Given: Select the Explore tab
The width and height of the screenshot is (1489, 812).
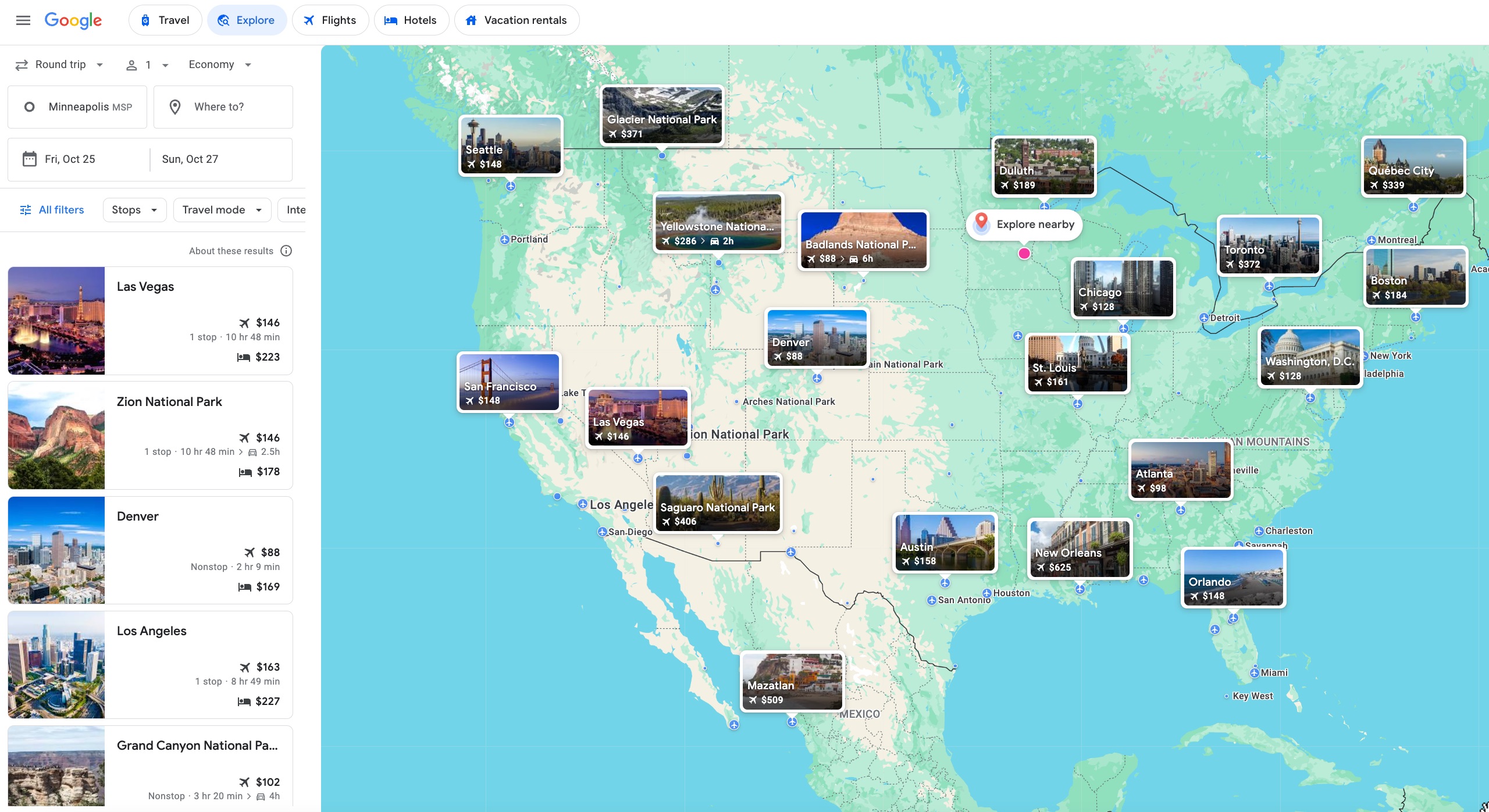Looking at the screenshot, I should click(247, 20).
